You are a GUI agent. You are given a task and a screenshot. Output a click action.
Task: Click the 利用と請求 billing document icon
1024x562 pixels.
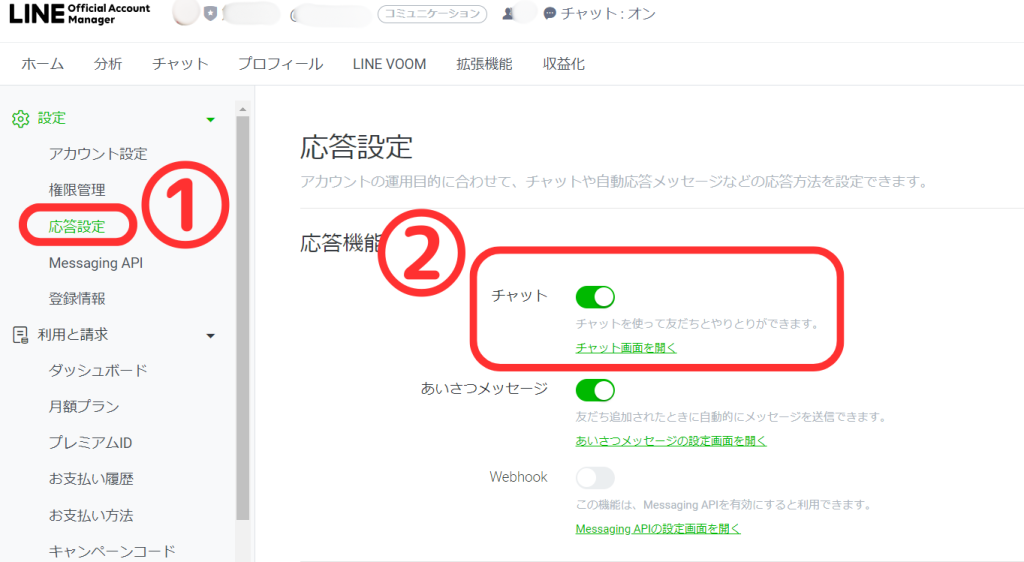[20, 336]
